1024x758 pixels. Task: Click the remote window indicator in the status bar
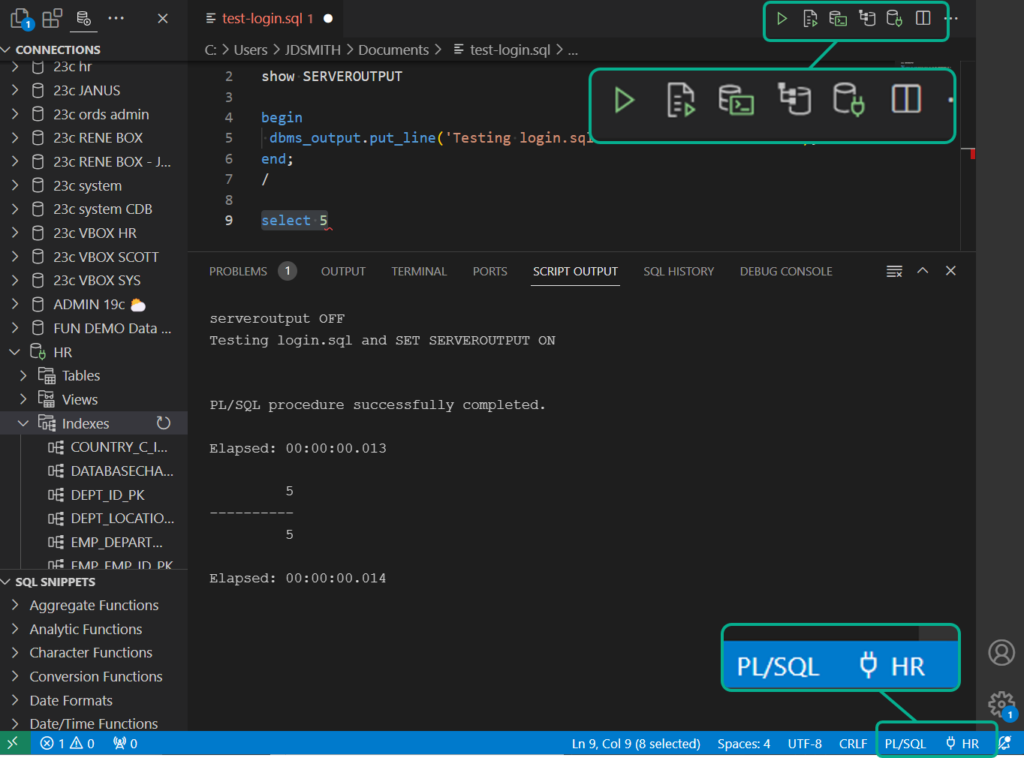(x=13, y=744)
